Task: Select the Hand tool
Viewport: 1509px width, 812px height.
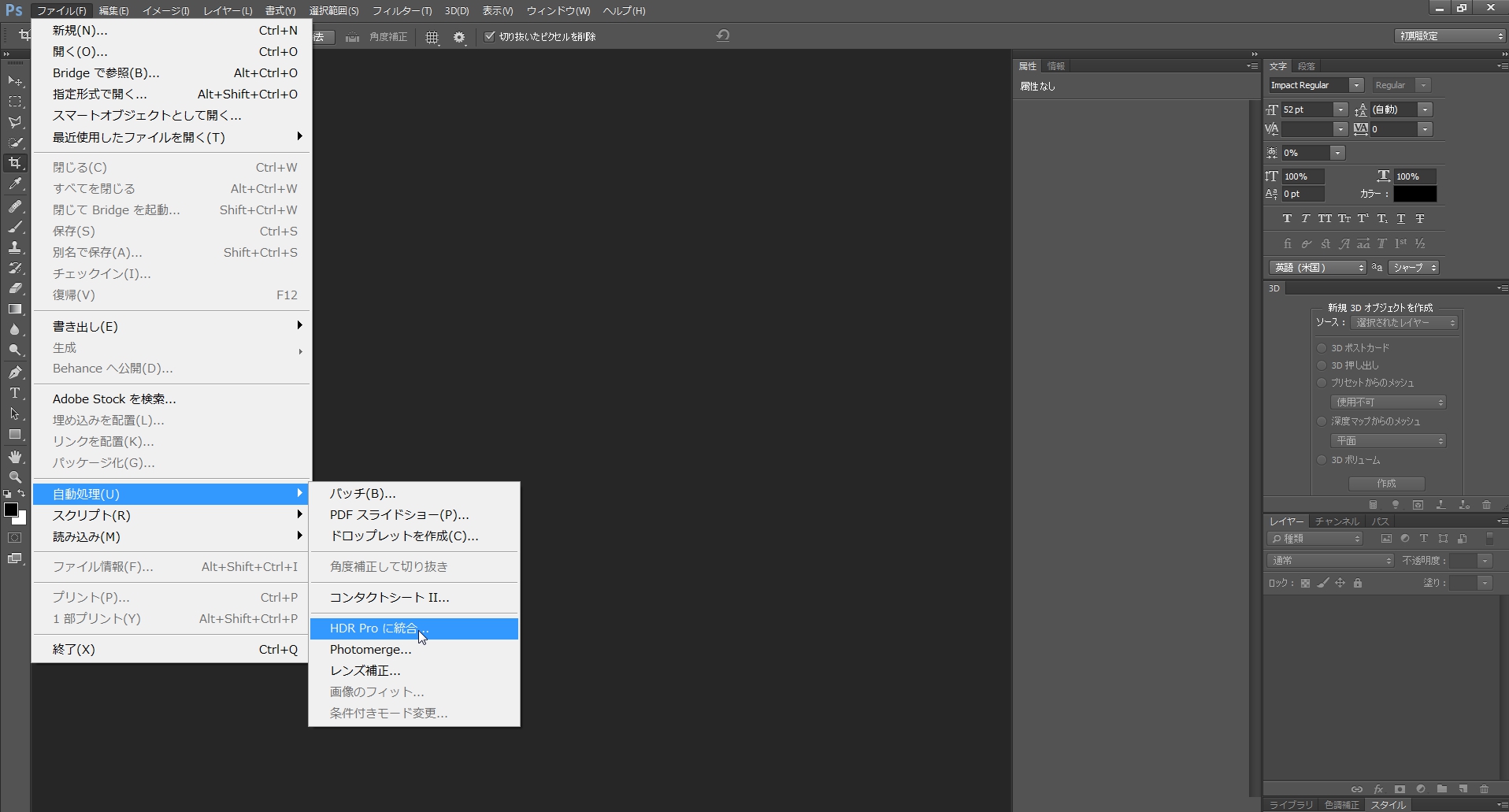Action: tap(15, 457)
